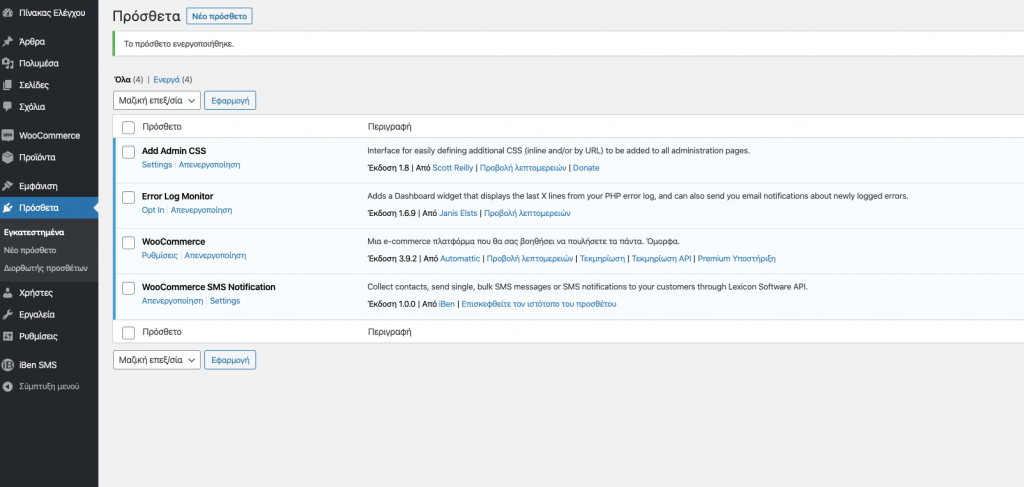
Task: Open the Τεκμηρίωση API link
Action: point(662,259)
